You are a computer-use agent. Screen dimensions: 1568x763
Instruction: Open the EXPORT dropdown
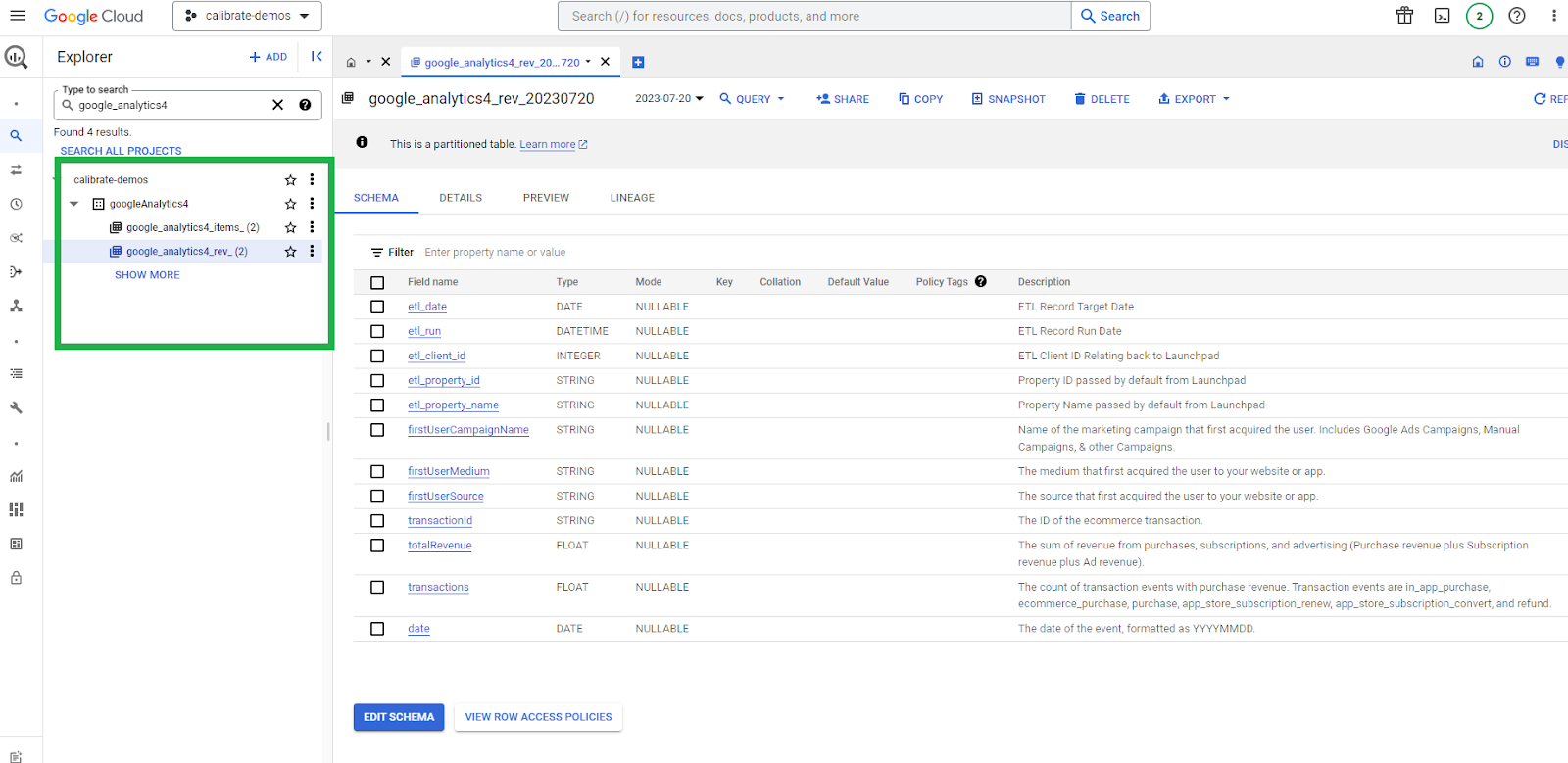(x=1194, y=99)
